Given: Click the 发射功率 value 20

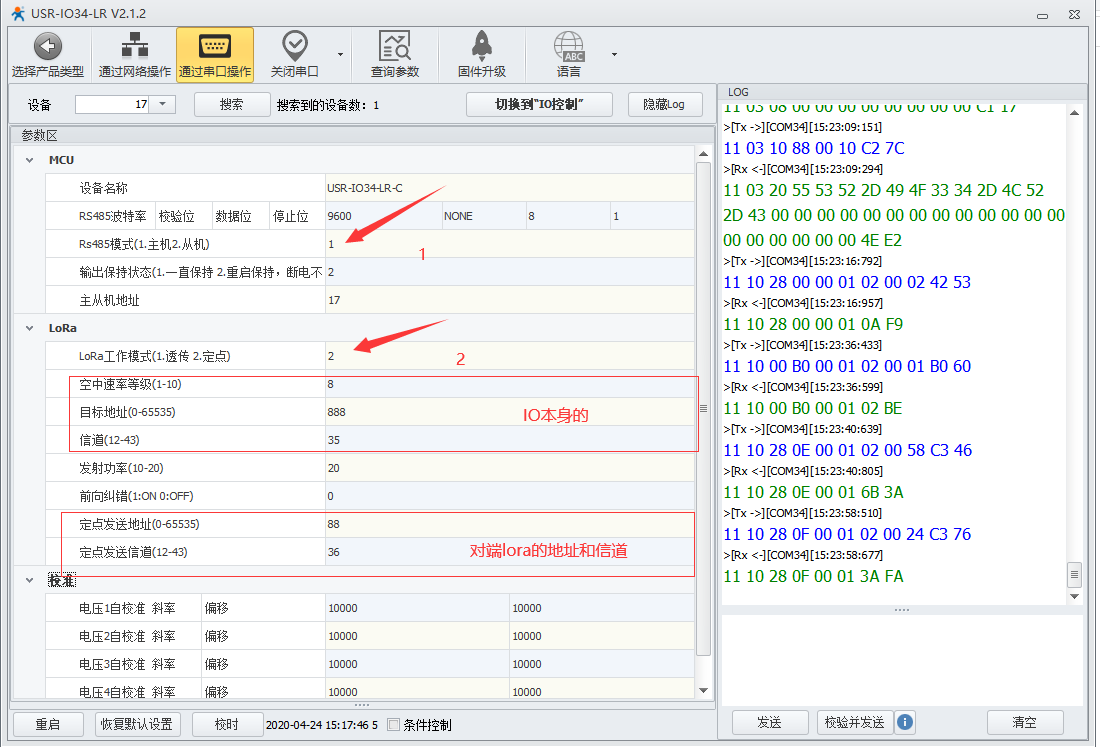Looking at the screenshot, I should 509,469.
